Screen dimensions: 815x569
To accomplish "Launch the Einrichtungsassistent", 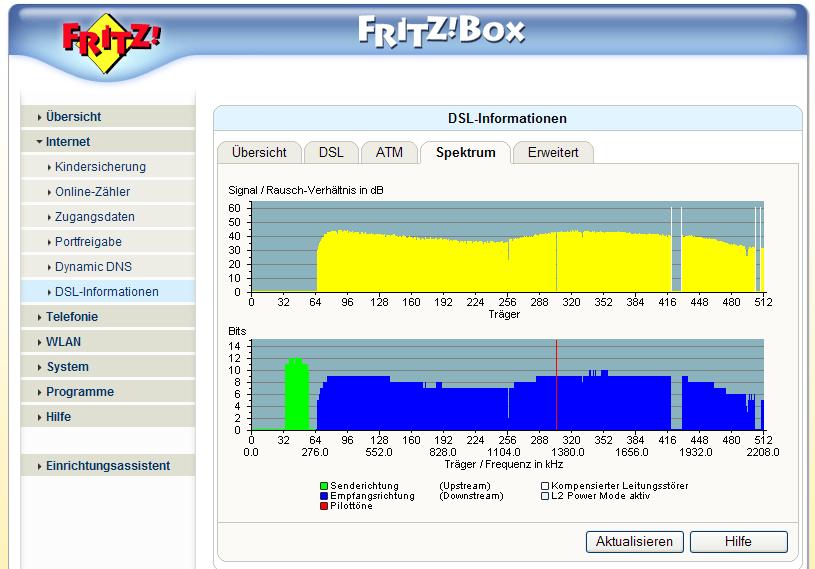I will click(x=108, y=466).
